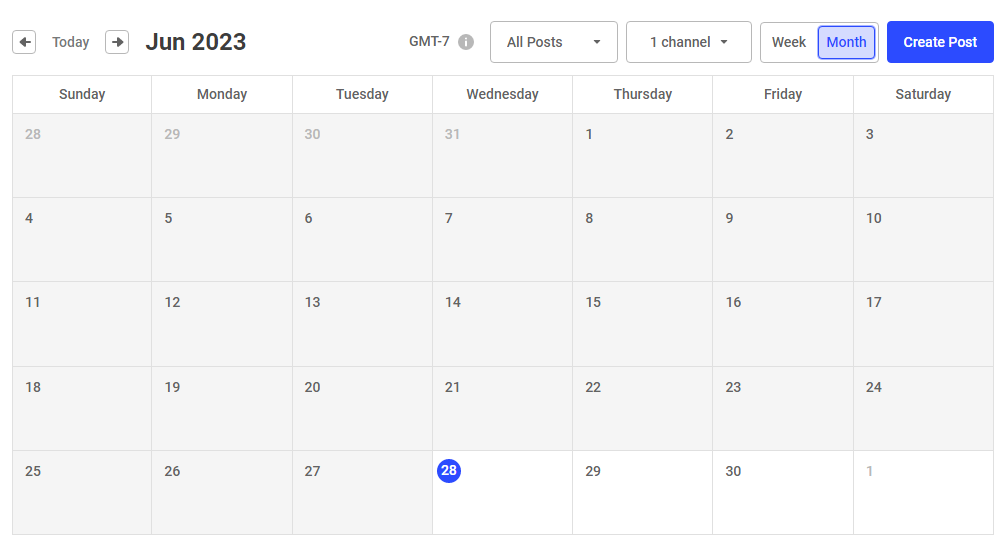Click the Create Post button
The height and width of the screenshot is (548, 1007).
coord(940,42)
